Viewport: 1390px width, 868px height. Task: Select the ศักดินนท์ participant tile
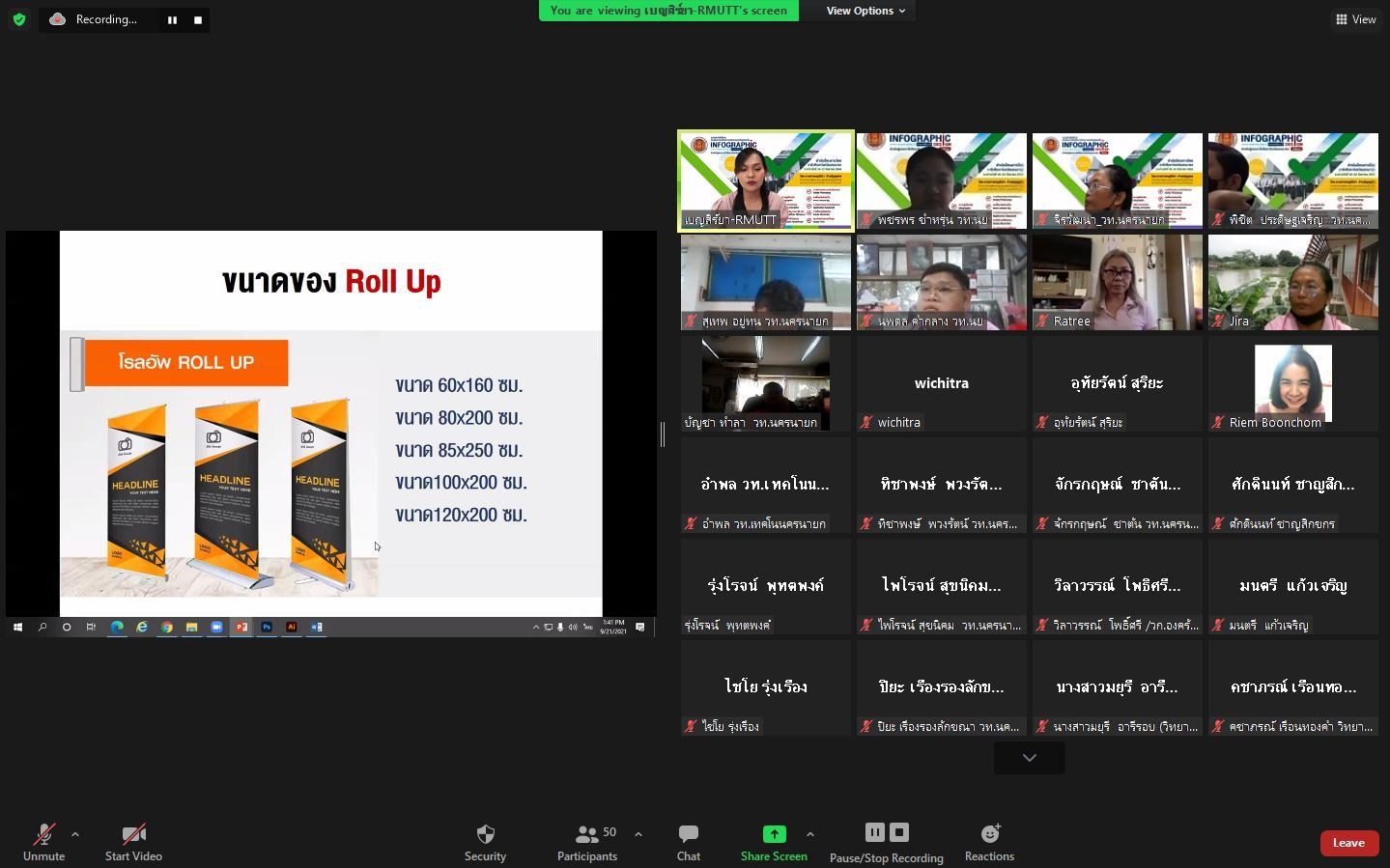click(1293, 485)
